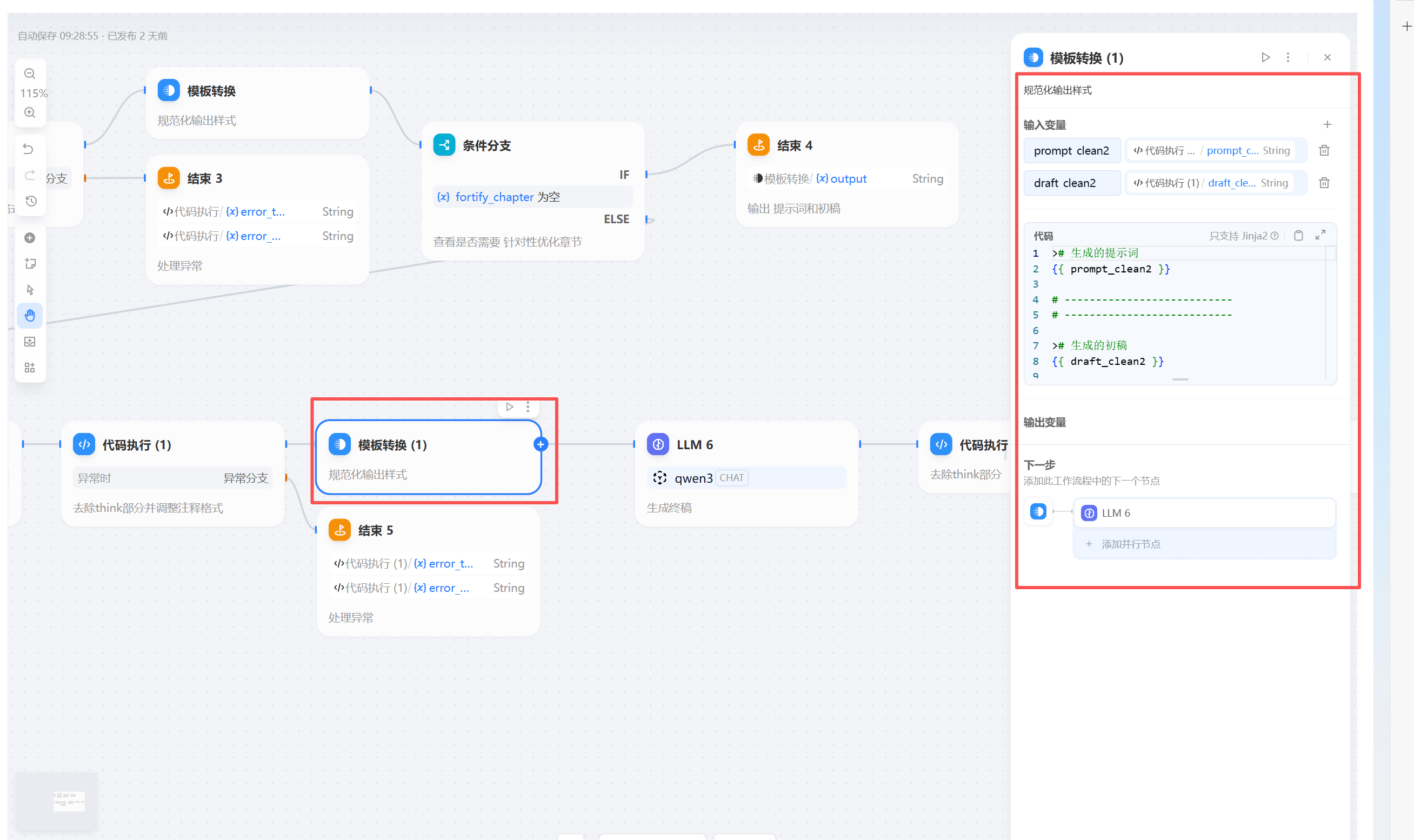Activate the hand pan mode tool
Image resolution: width=1414 pixels, height=840 pixels.
coord(30,316)
